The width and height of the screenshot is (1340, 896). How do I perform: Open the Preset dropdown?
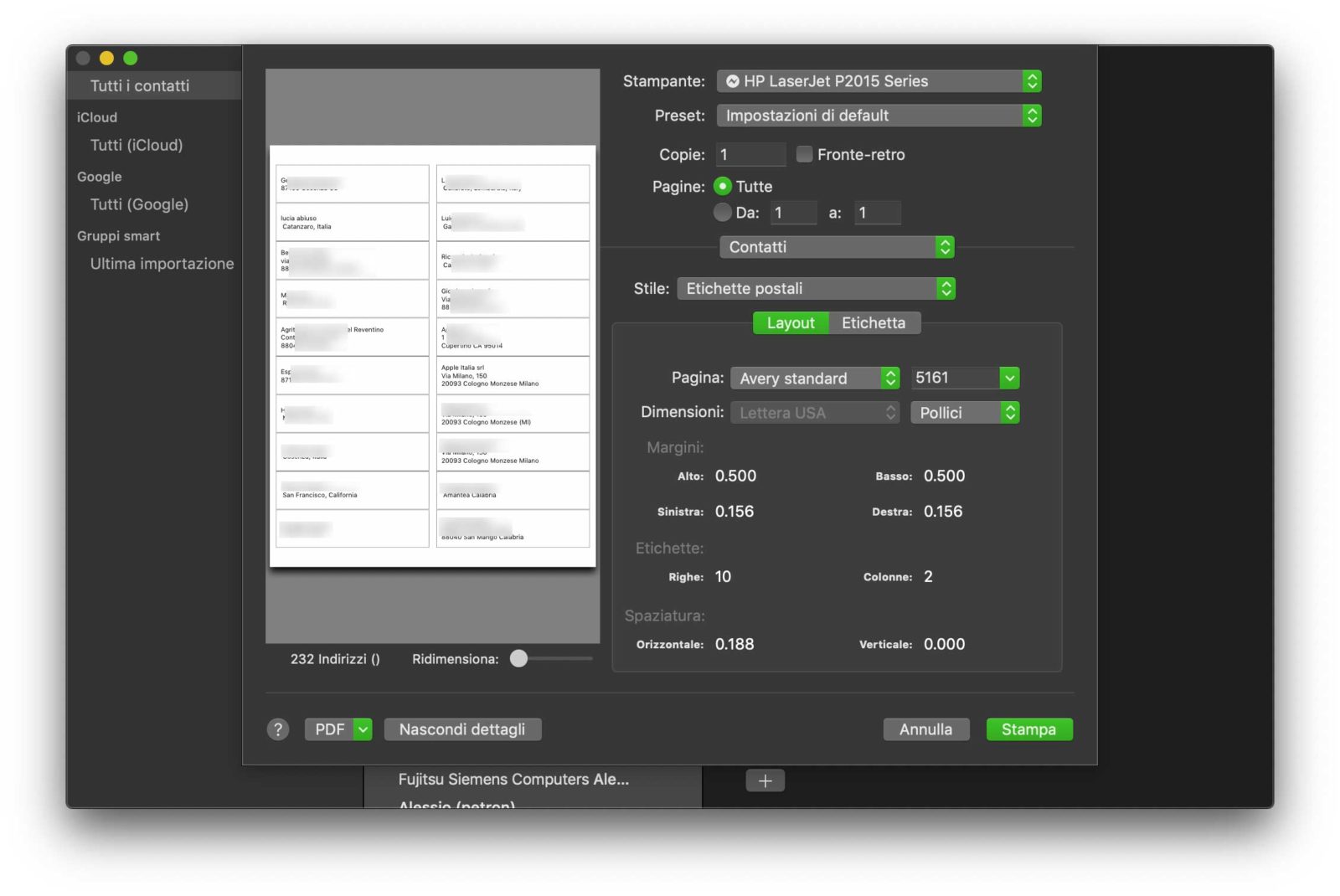tap(879, 116)
